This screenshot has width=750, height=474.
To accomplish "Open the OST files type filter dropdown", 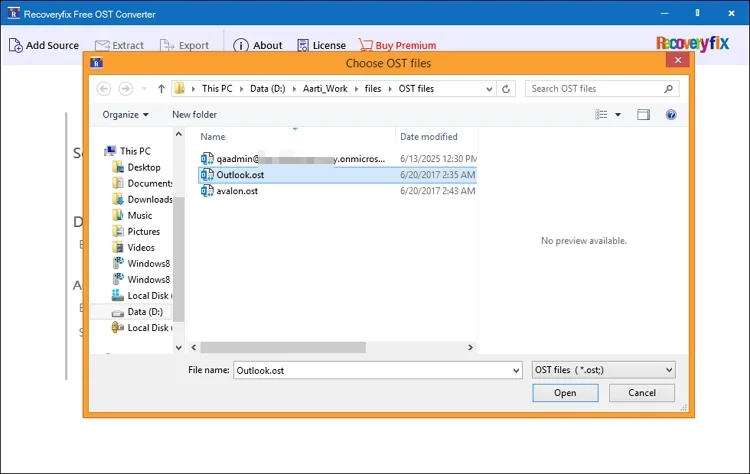I will click(x=604, y=370).
